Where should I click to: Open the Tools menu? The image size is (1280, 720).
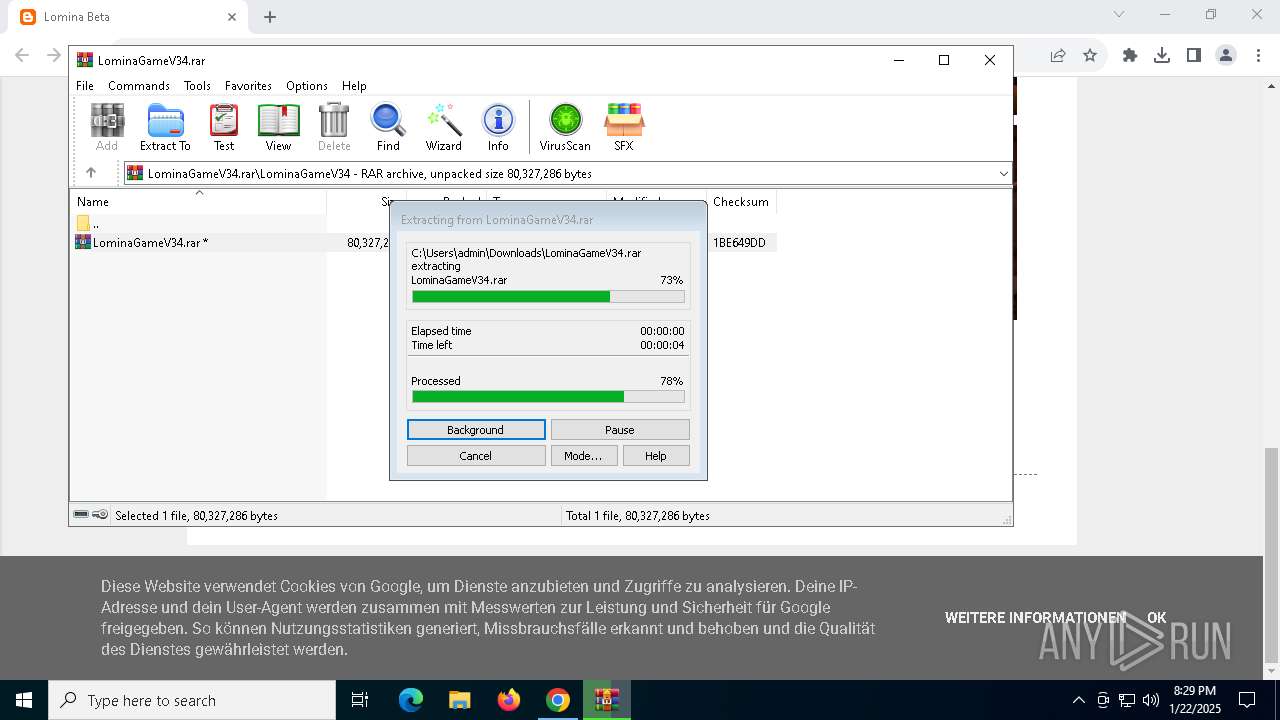(197, 86)
